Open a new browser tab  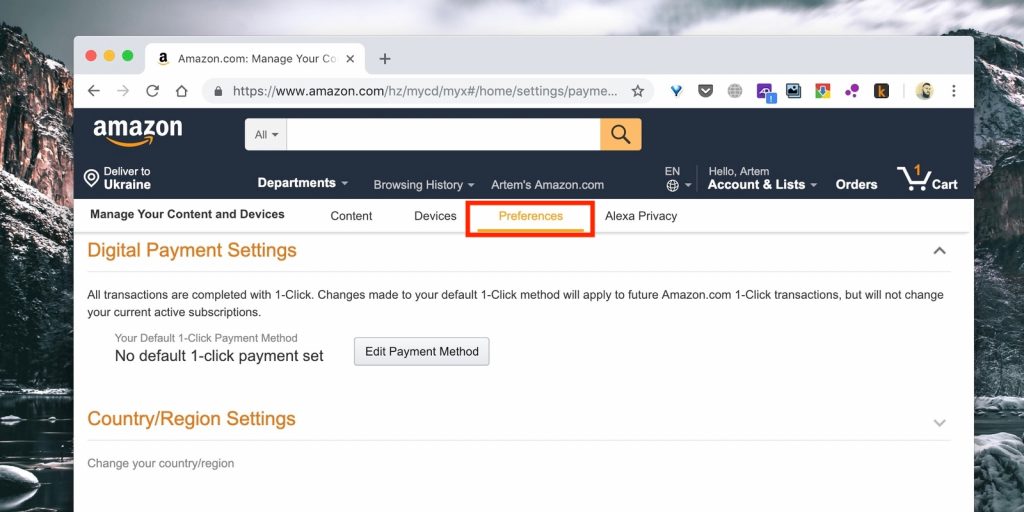[x=385, y=59]
